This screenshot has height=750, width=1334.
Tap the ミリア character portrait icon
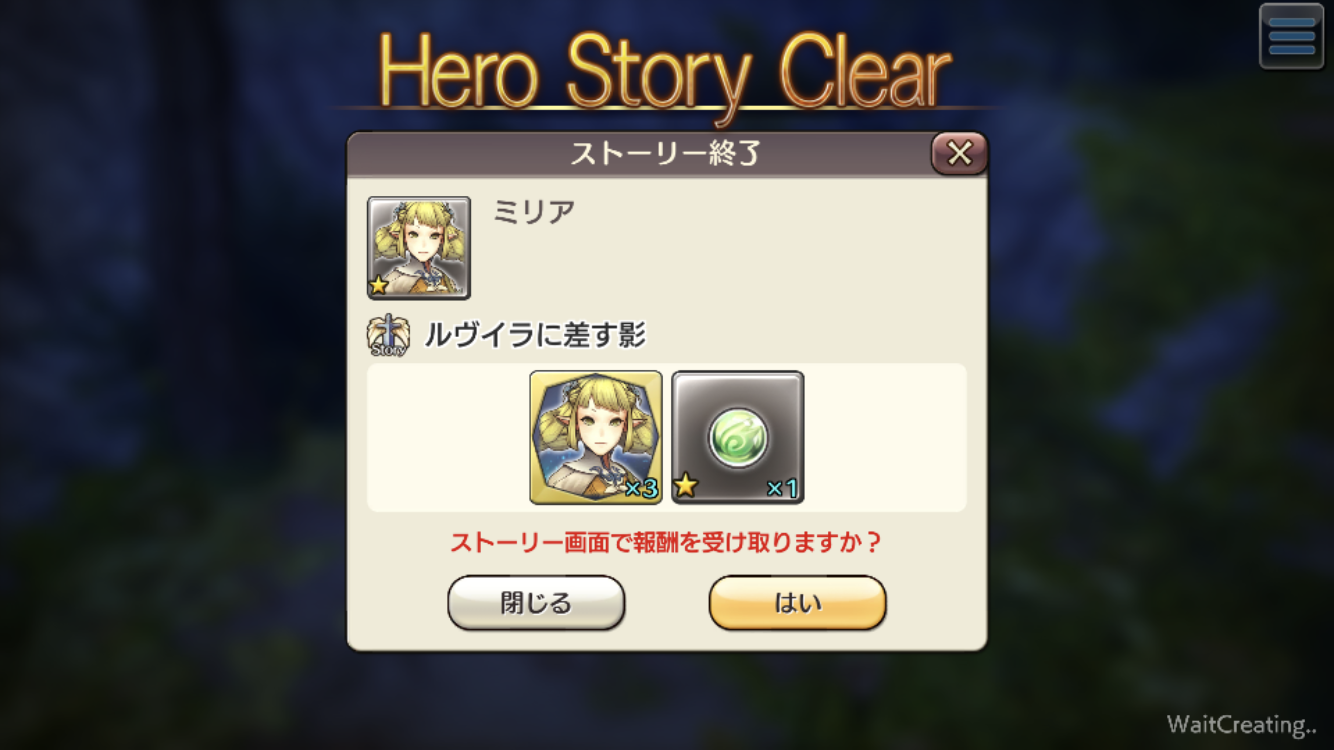[419, 248]
